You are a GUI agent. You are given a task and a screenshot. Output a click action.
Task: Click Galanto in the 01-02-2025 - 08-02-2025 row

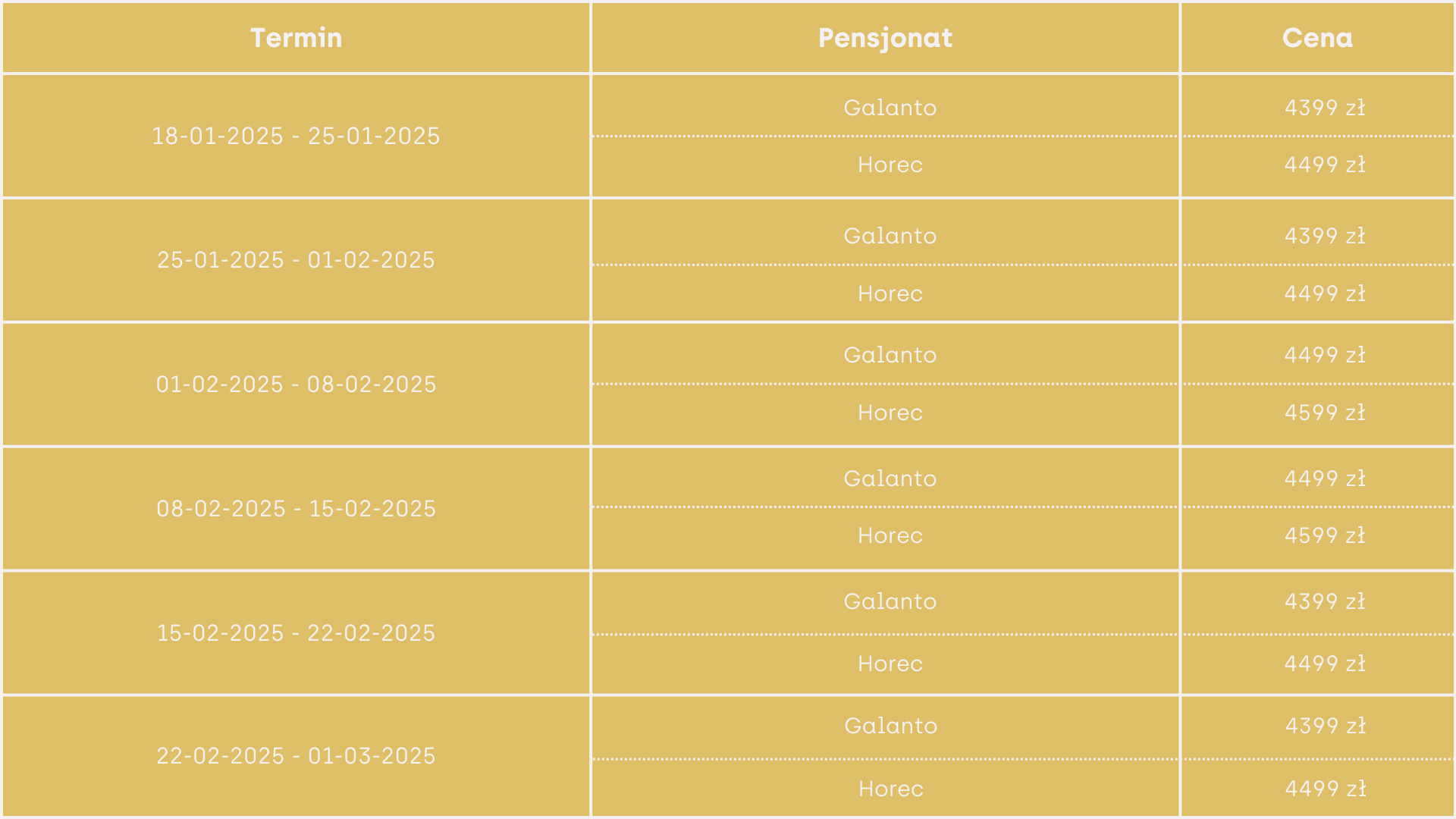[x=890, y=355]
